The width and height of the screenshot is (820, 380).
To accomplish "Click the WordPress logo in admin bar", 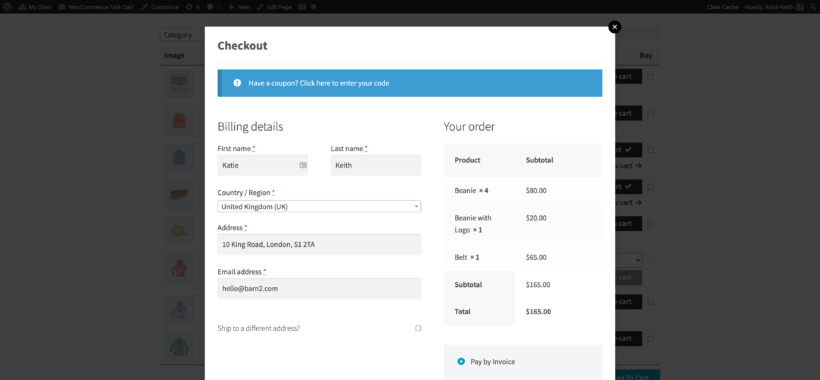I will 7,7.
